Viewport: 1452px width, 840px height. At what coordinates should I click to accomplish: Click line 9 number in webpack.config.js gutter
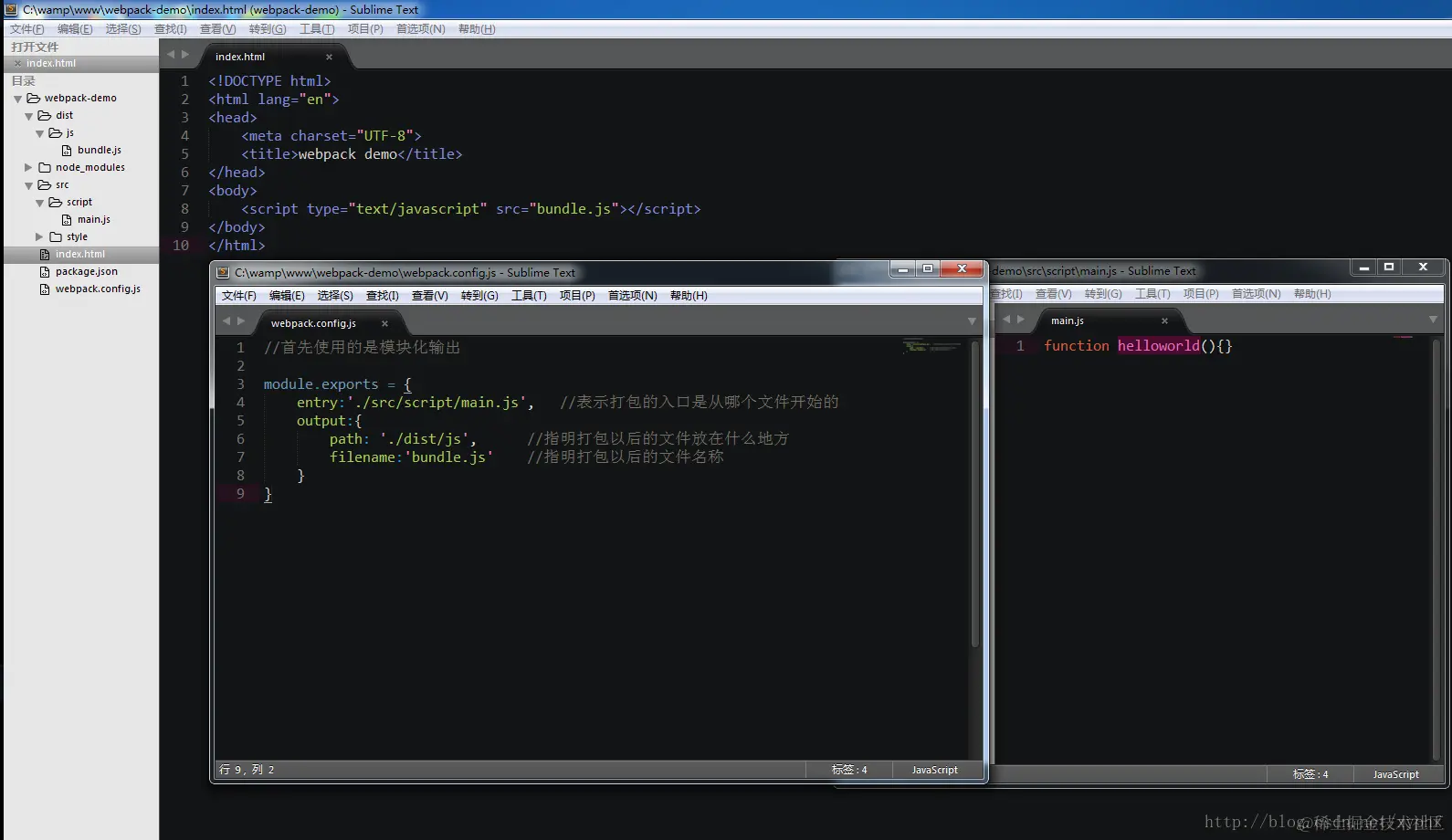[x=240, y=494]
